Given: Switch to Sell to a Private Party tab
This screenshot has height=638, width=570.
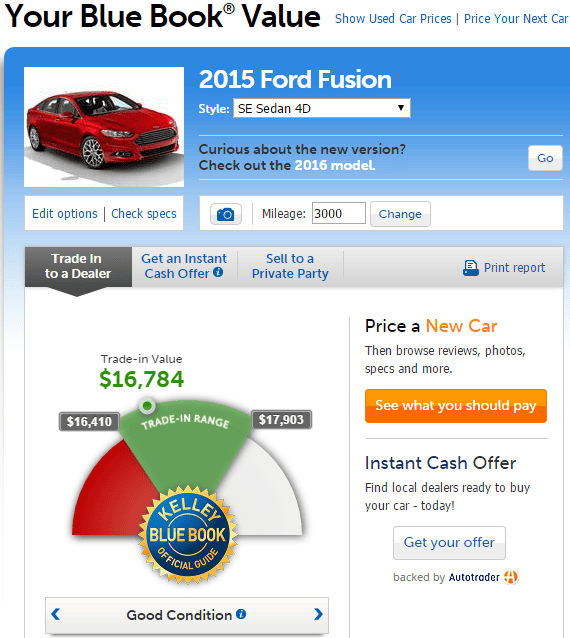Looking at the screenshot, I should pos(290,266).
